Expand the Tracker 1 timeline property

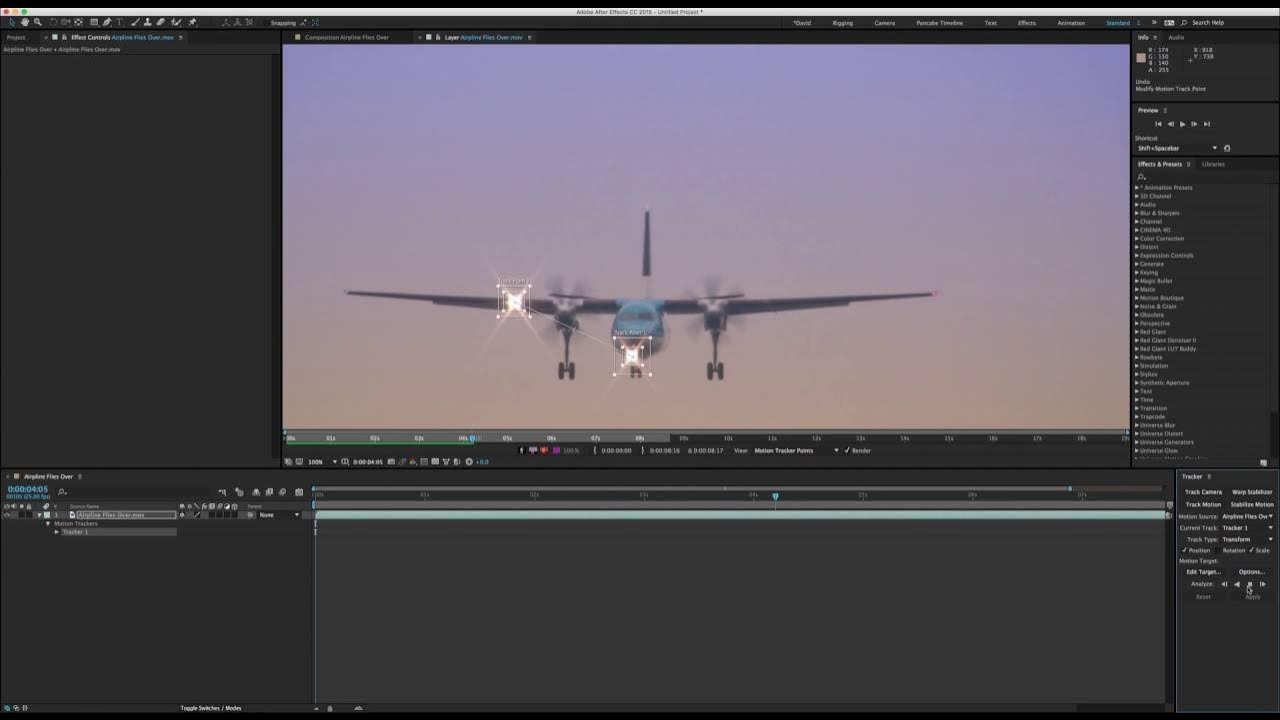coord(57,532)
